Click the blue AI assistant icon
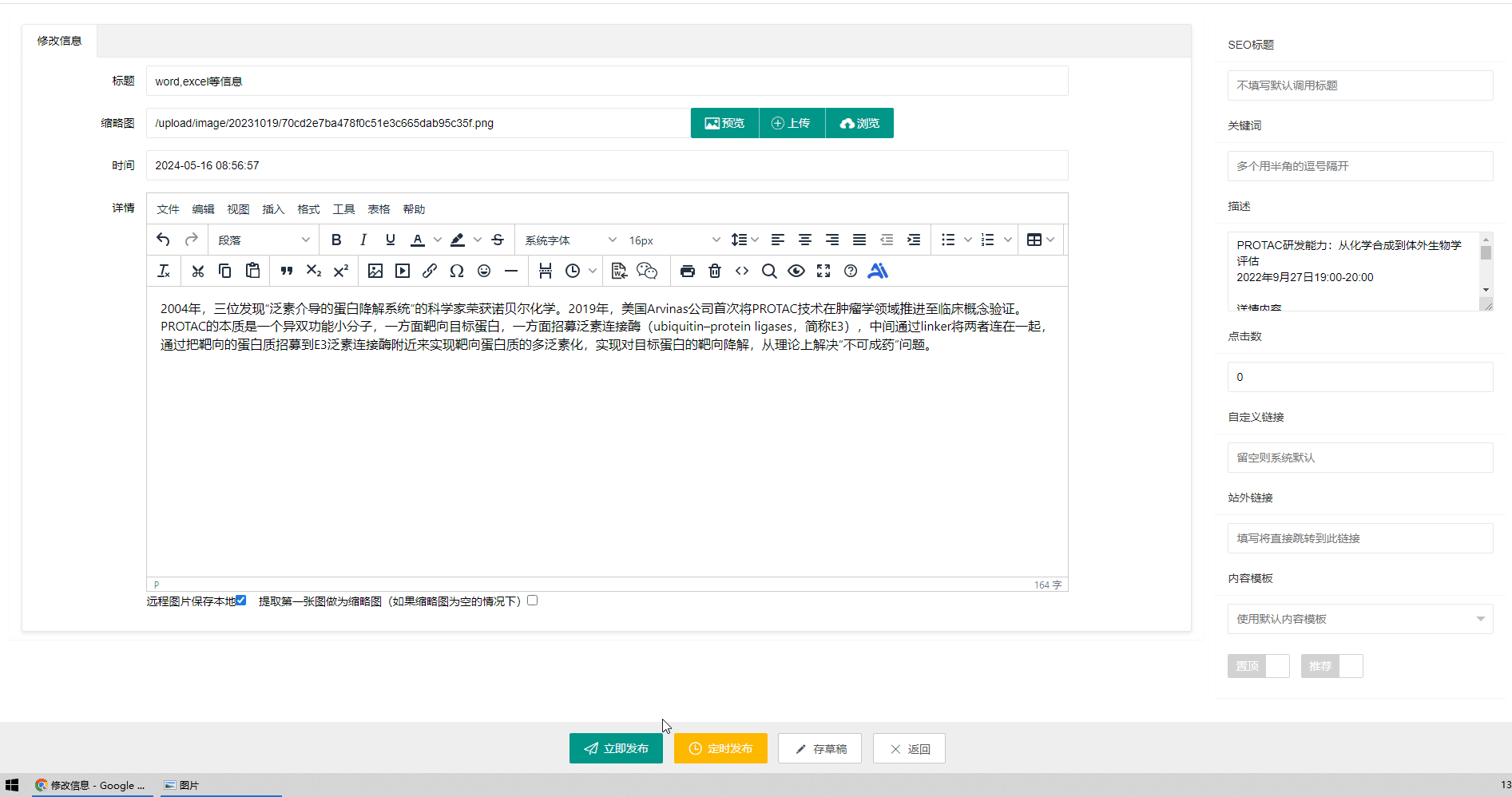The height and width of the screenshot is (797, 1512). pyautogui.click(x=878, y=271)
